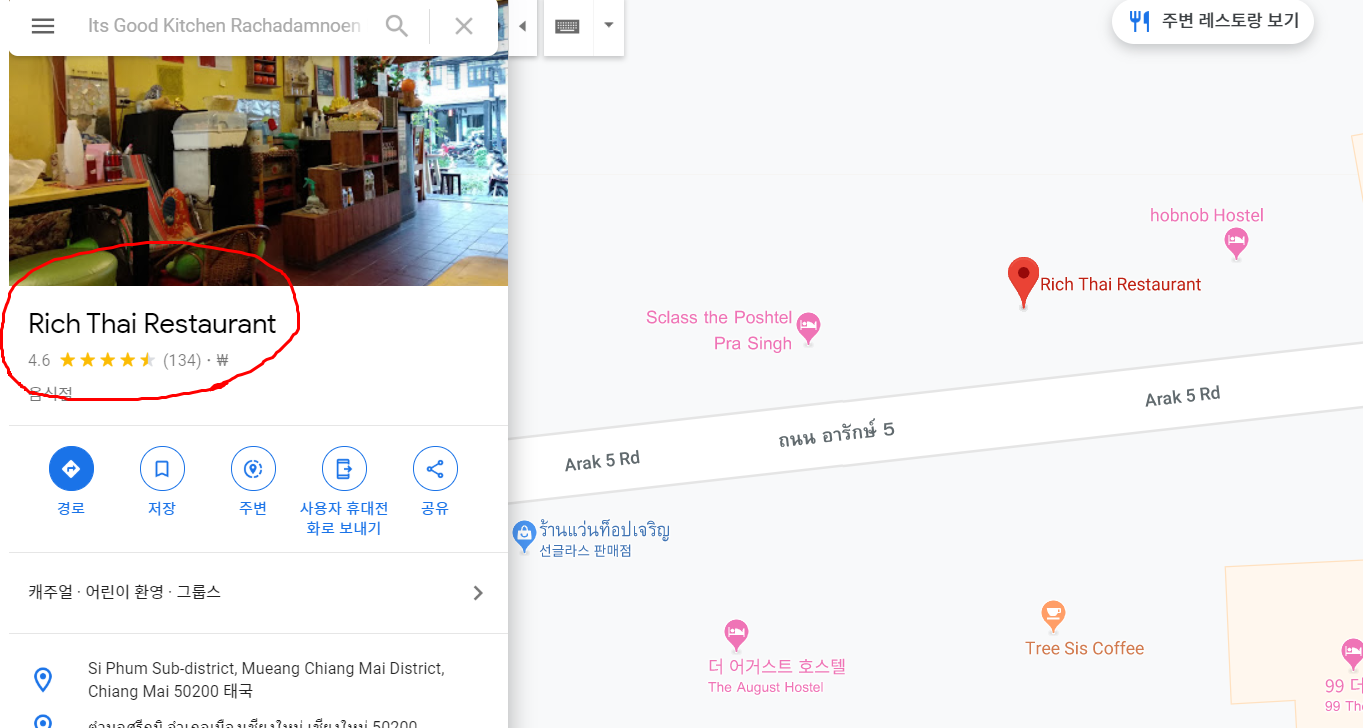1363x728 pixels.
Task: Open the (134) reviews link
Action: coord(182,360)
